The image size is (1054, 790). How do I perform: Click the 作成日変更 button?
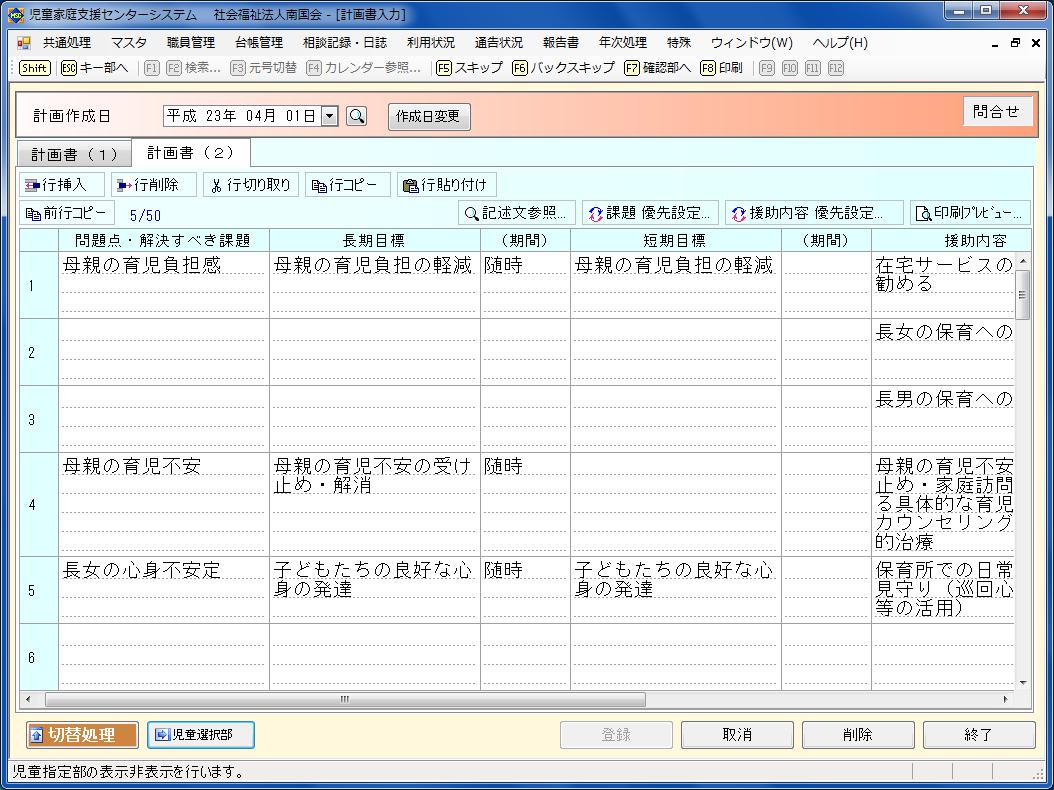(428, 116)
